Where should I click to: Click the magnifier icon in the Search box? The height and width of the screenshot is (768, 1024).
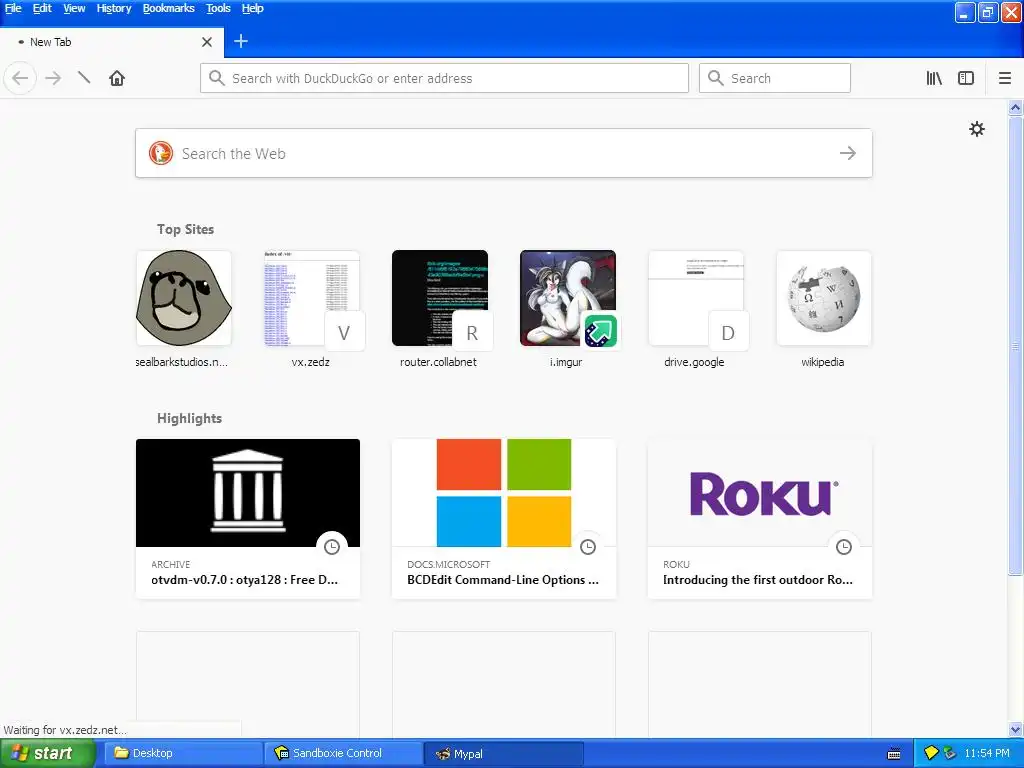pos(716,78)
